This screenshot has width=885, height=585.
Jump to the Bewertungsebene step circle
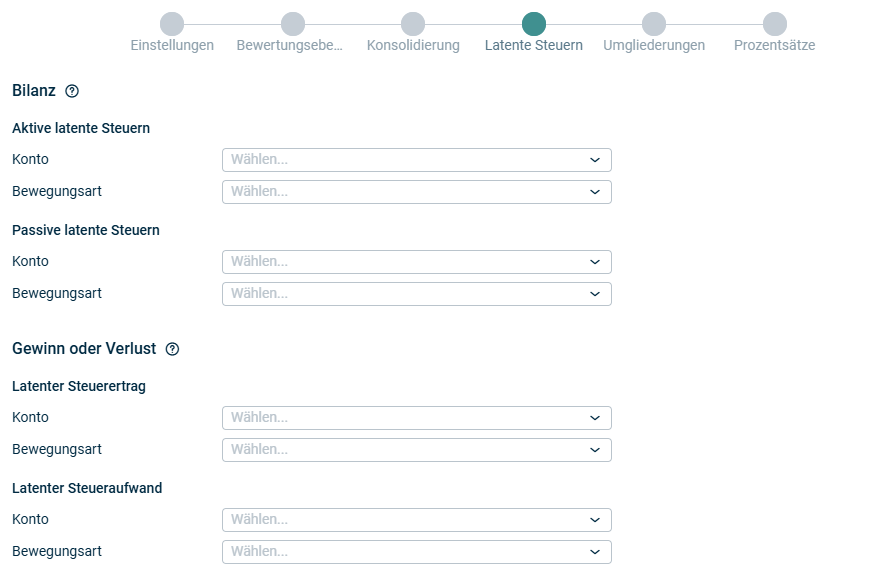293,24
